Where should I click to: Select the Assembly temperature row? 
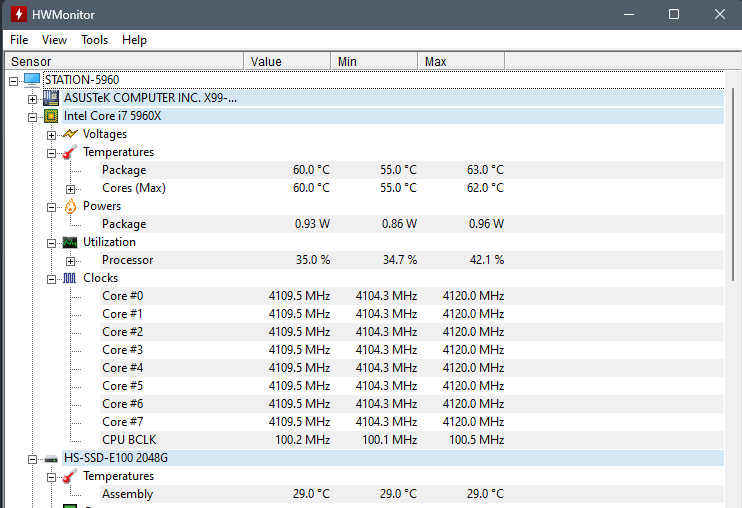coord(412,494)
